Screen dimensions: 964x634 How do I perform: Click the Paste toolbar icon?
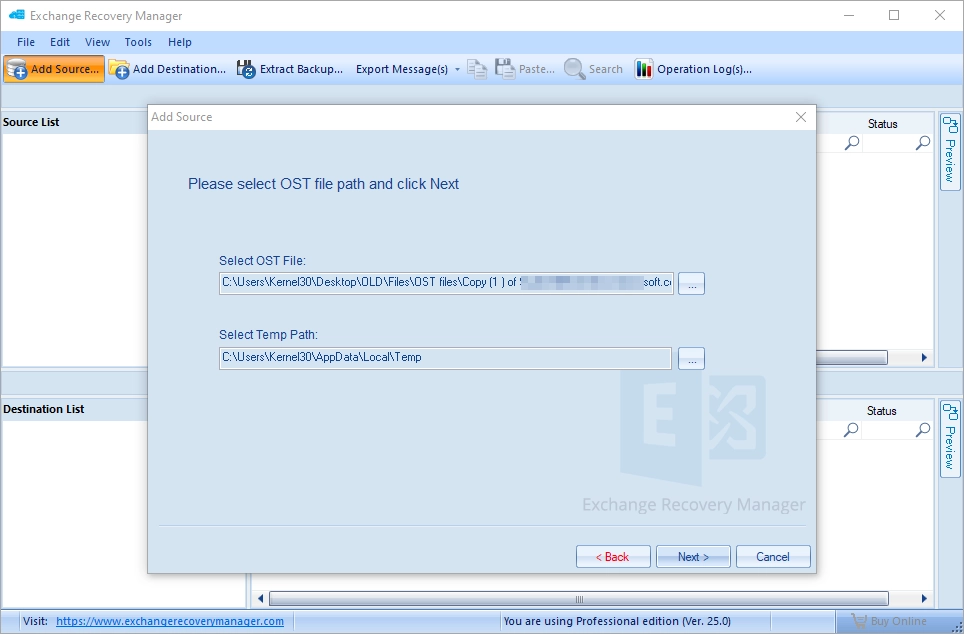pos(507,68)
